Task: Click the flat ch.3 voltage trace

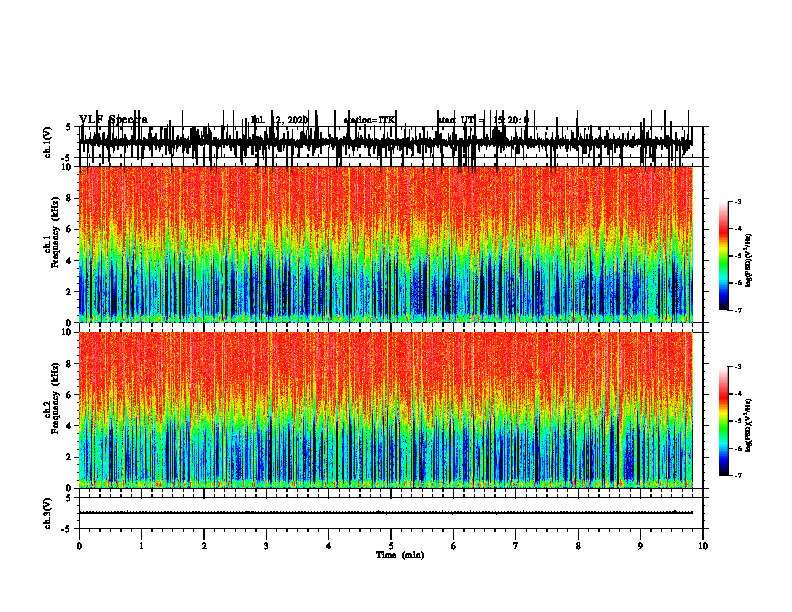Action: pyautogui.click(x=385, y=513)
